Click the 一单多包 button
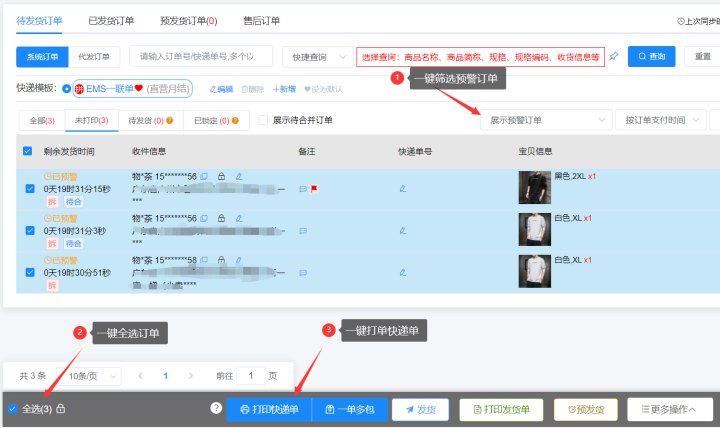 click(x=350, y=409)
